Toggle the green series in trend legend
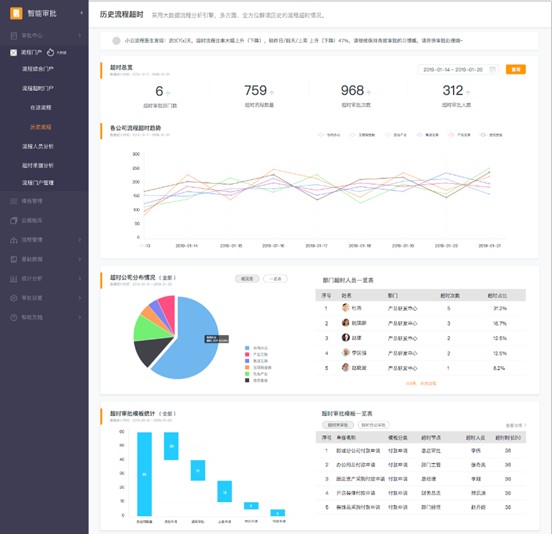552x534 pixels. 396,135
